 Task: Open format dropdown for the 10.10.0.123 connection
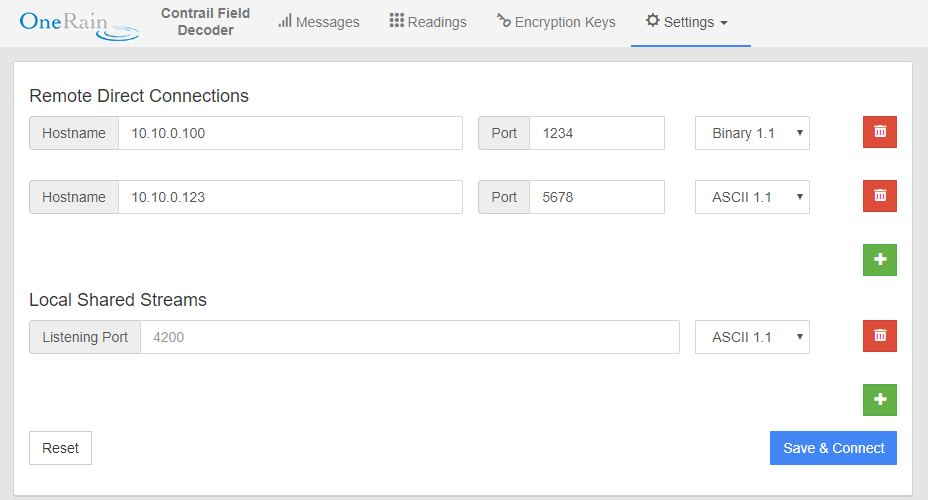coord(752,197)
